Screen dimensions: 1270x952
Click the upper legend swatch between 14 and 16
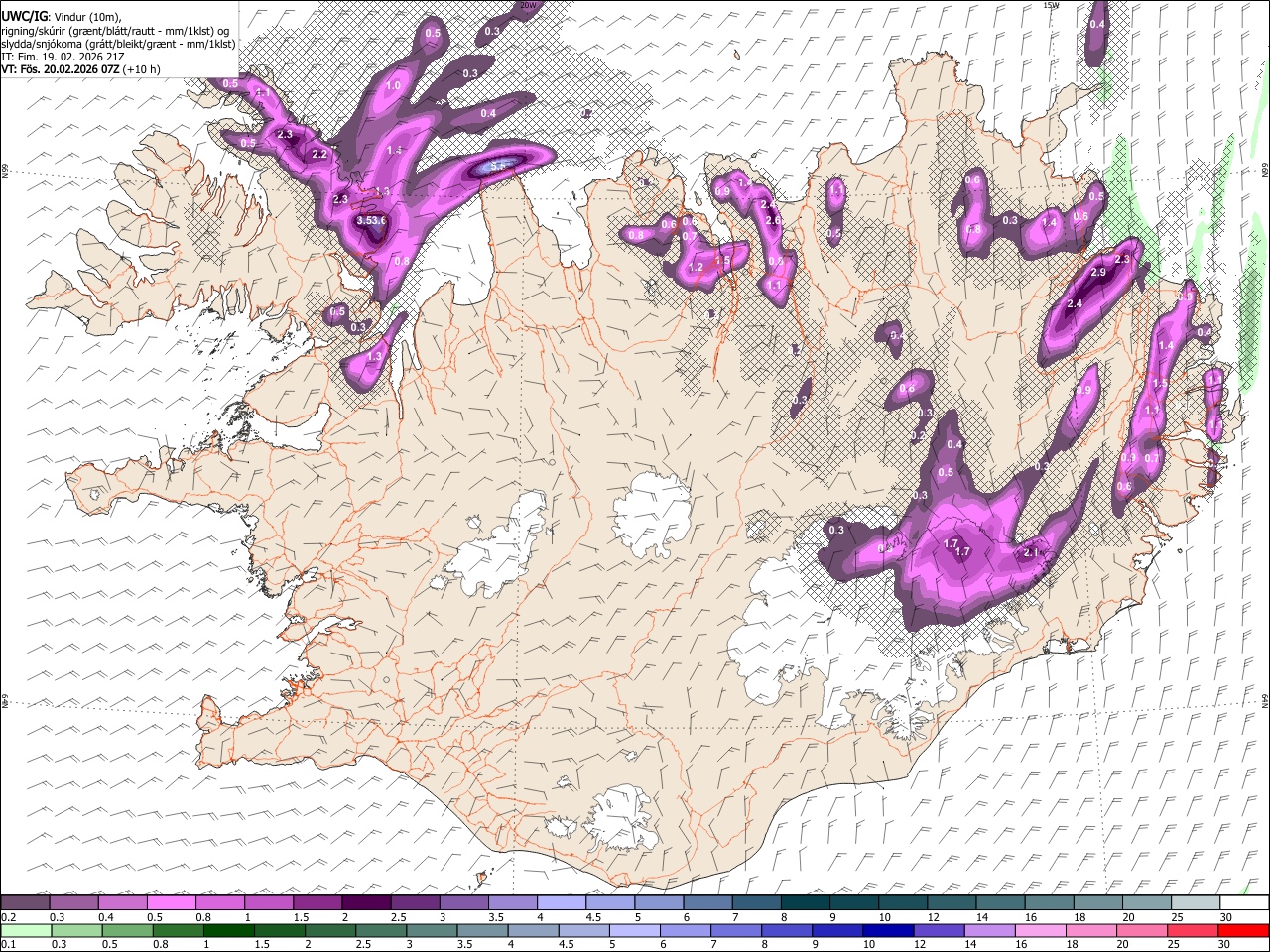pos(998,903)
